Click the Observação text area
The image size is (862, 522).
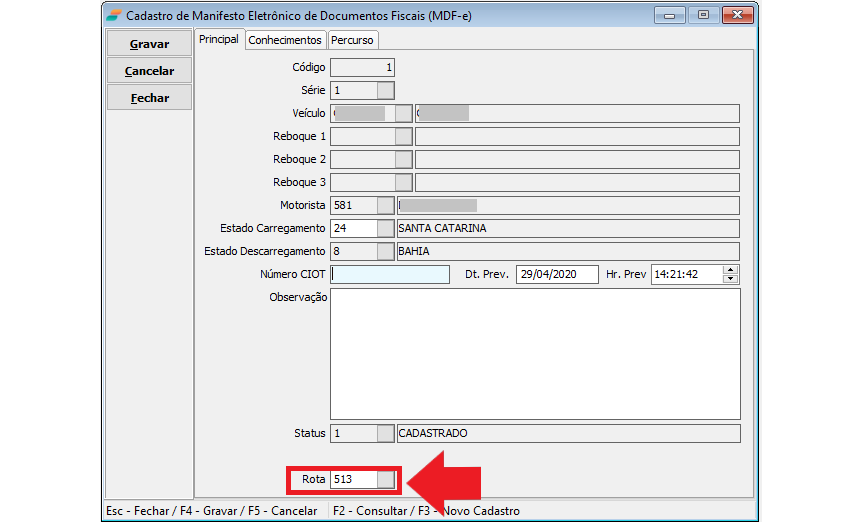click(535, 353)
